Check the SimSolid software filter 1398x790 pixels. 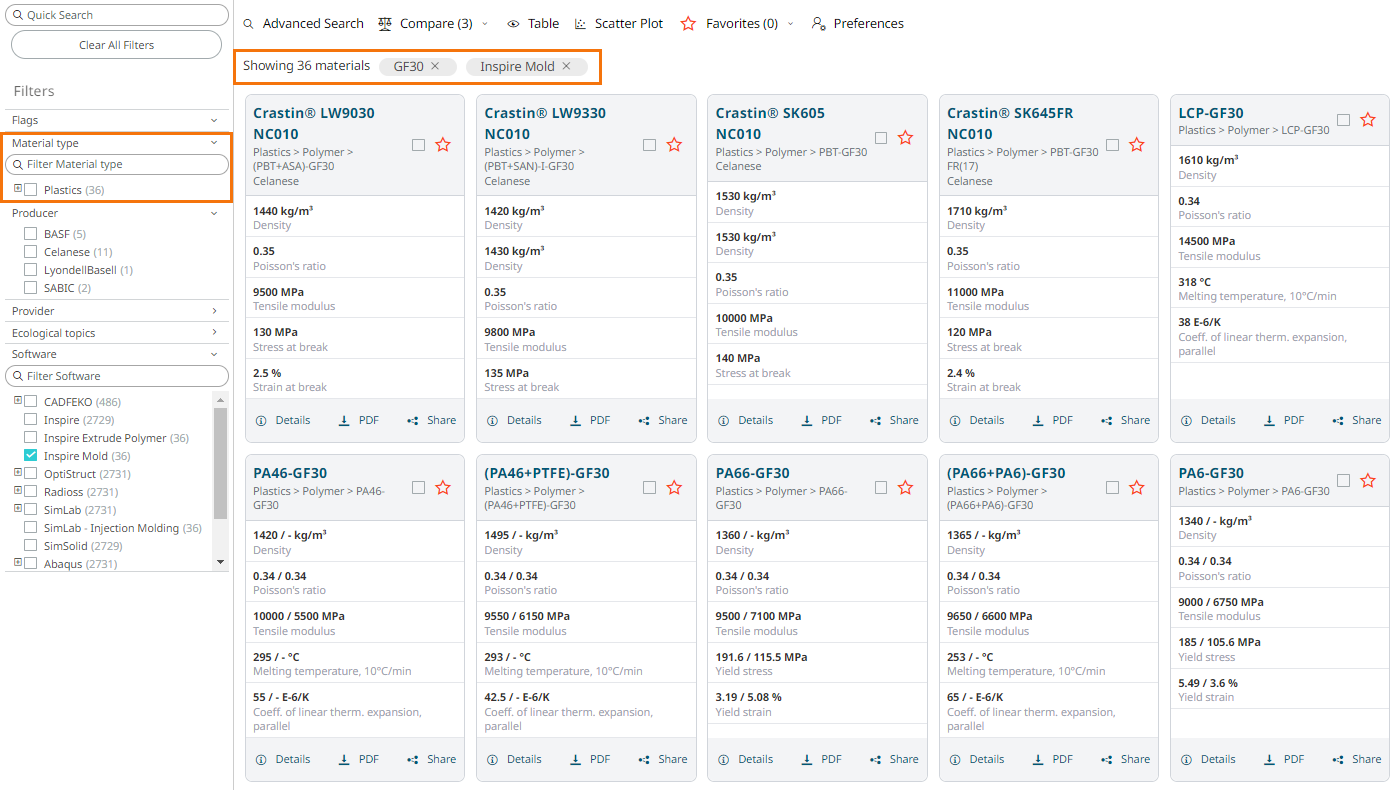point(30,546)
